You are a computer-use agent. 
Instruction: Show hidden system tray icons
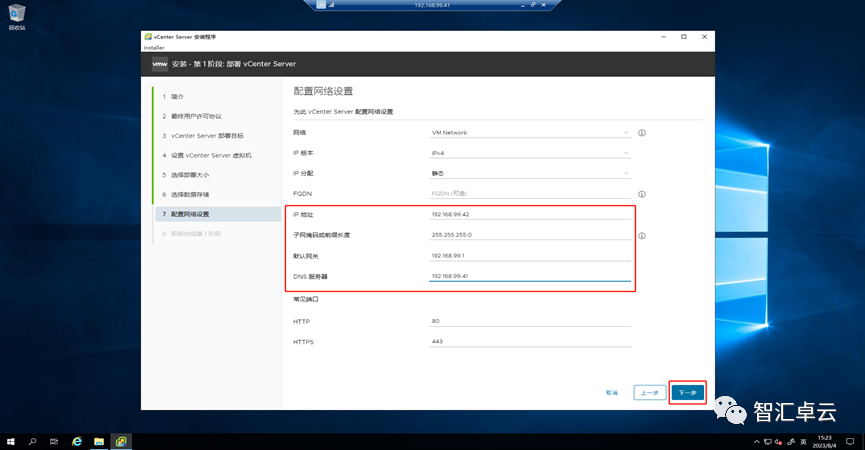pyautogui.click(x=756, y=442)
